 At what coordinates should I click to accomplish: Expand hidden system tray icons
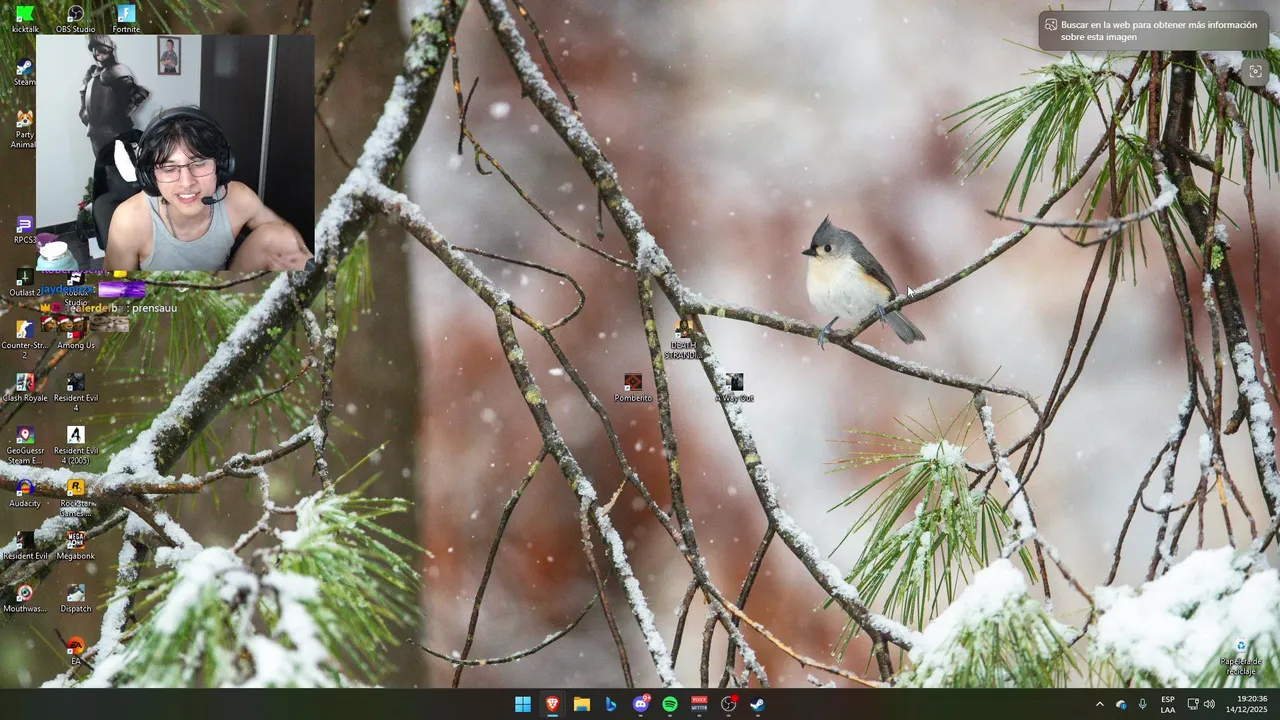[x=1099, y=704]
